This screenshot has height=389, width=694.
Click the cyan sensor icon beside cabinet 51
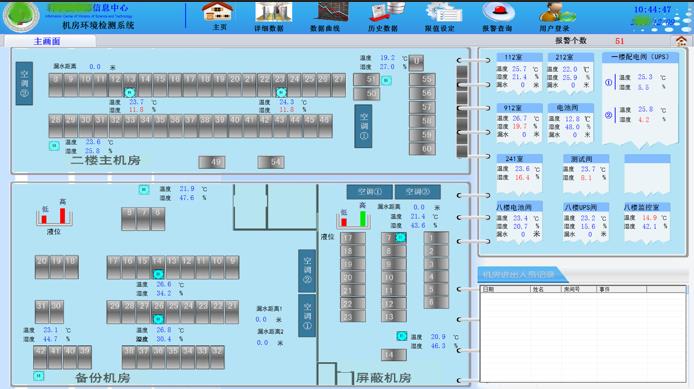tap(386, 81)
